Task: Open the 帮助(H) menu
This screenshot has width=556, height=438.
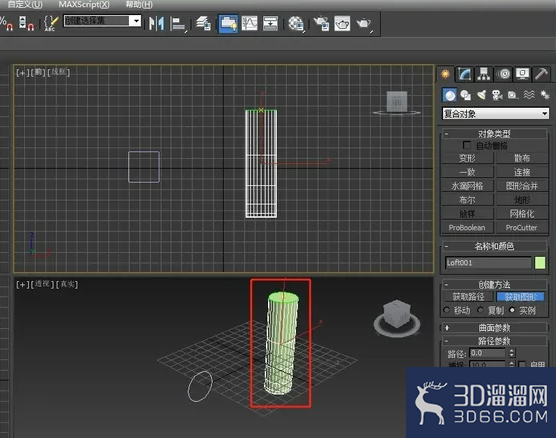Action: [x=139, y=4]
